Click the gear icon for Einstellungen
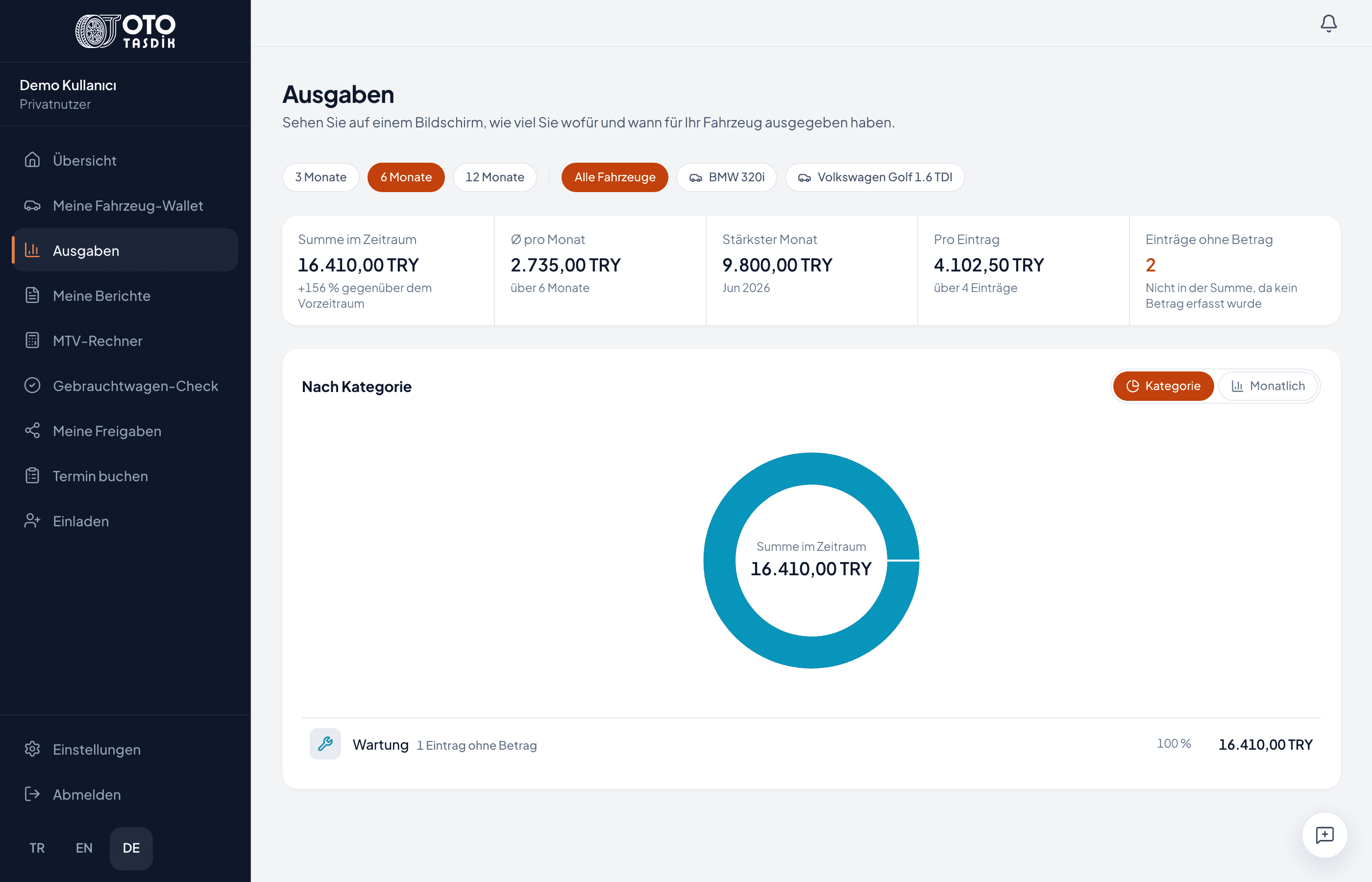The image size is (1372, 882). (33, 749)
